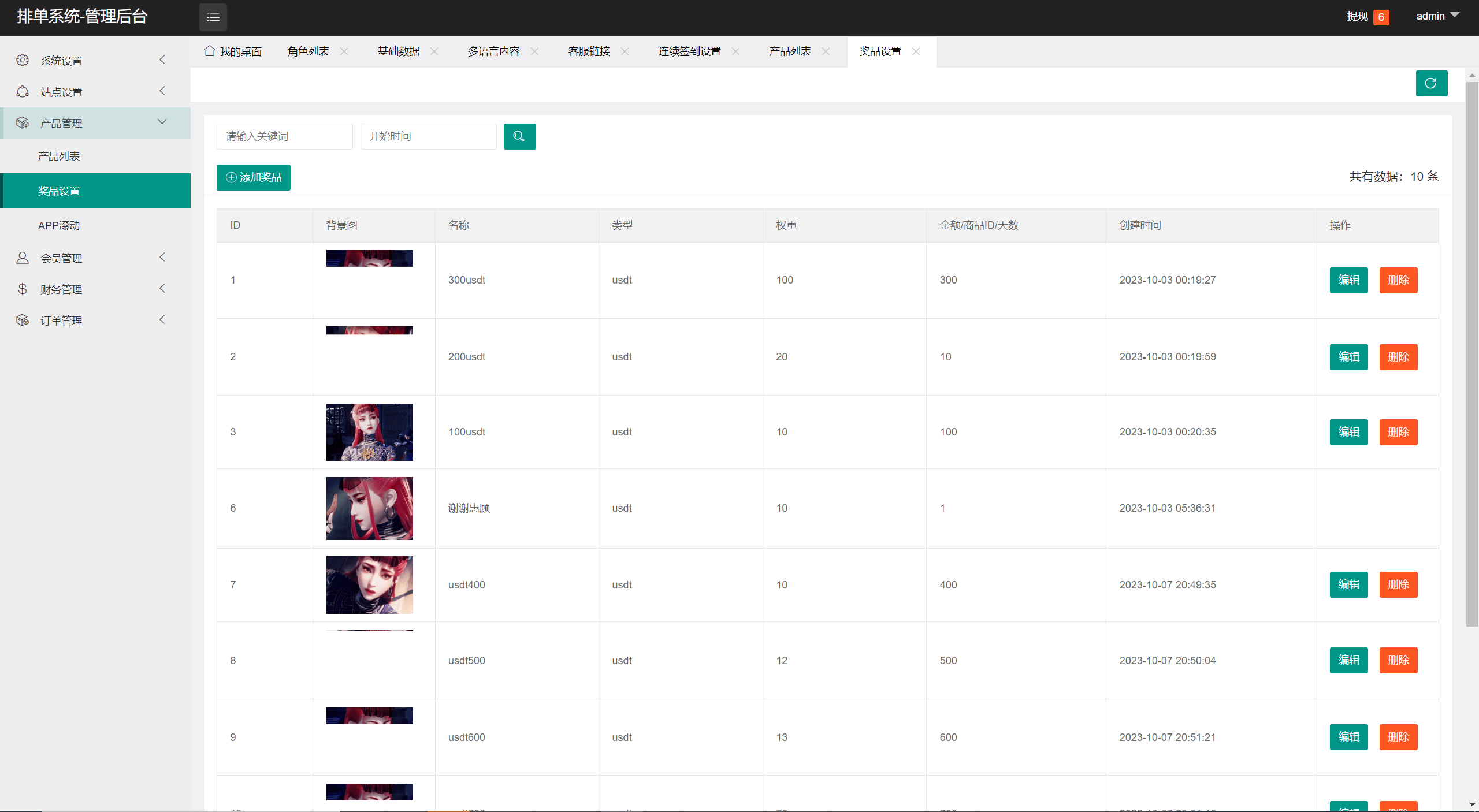
Task: Click the home icon of 我的桌面
Action: (x=210, y=51)
